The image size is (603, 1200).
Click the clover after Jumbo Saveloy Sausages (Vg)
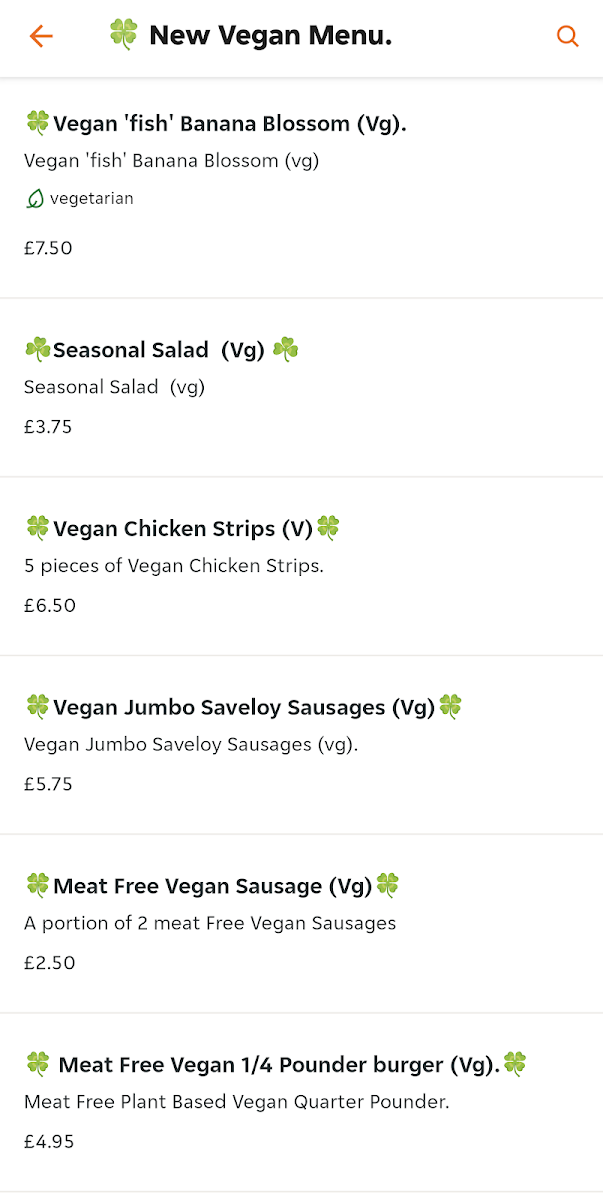pos(451,707)
